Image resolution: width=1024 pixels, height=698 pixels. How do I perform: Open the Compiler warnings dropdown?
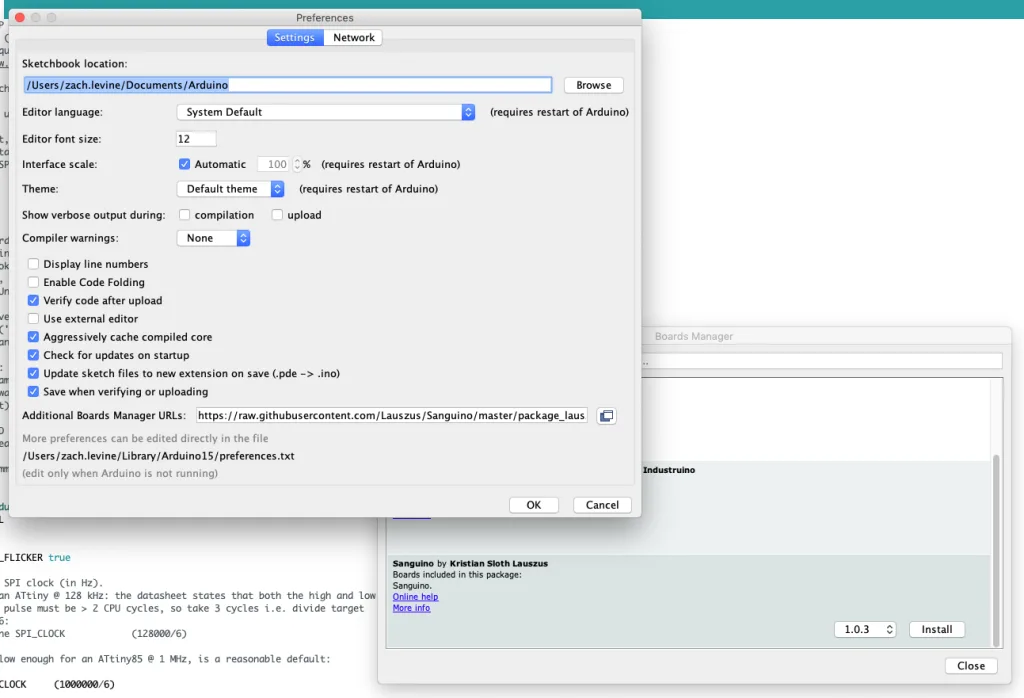click(213, 238)
